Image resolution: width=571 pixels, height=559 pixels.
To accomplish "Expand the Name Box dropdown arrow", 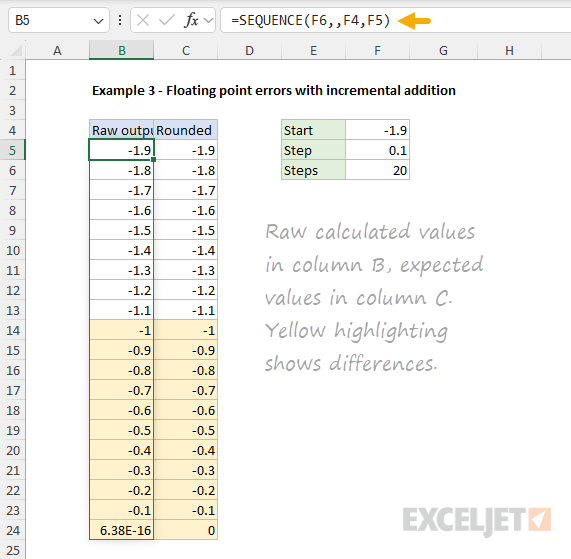I will [x=98, y=21].
